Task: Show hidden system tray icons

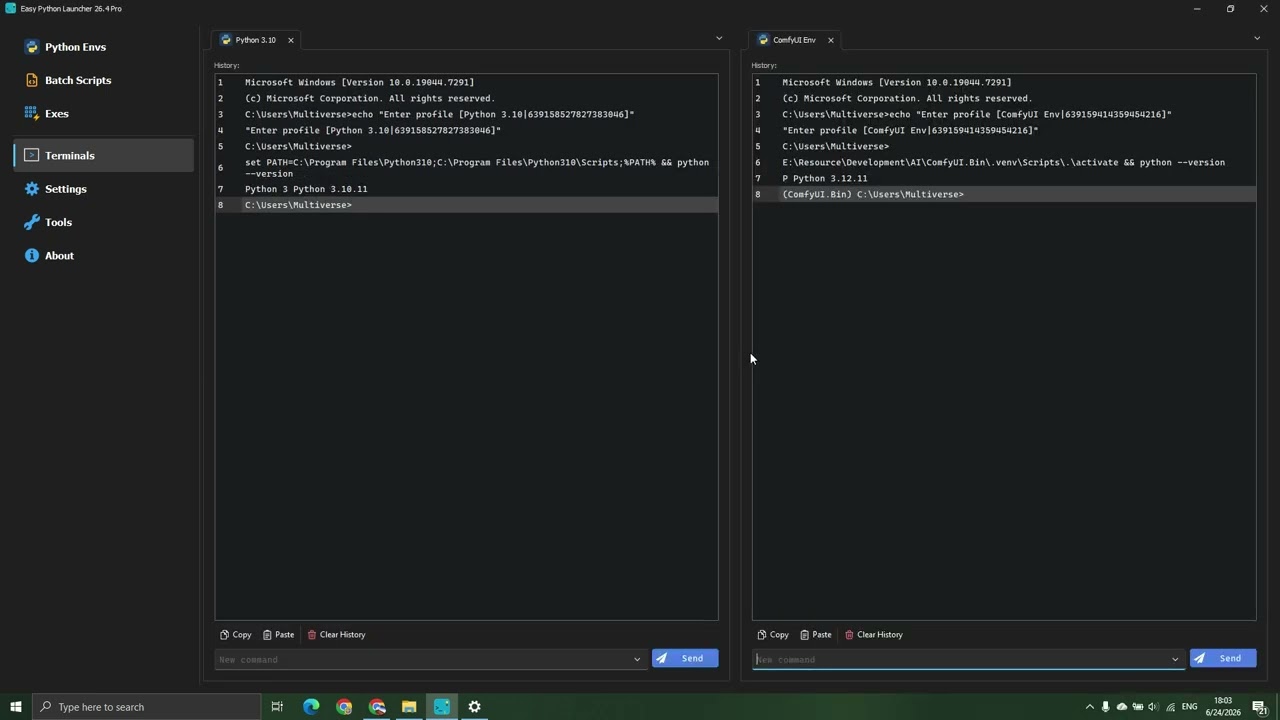Action: click(x=1089, y=707)
